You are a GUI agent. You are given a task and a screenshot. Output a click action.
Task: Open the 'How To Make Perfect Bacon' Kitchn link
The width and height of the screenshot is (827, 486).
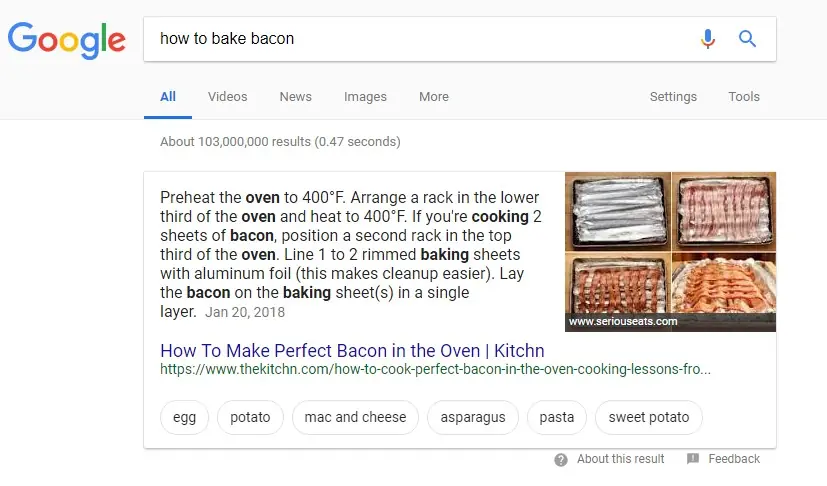click(352, 350)
